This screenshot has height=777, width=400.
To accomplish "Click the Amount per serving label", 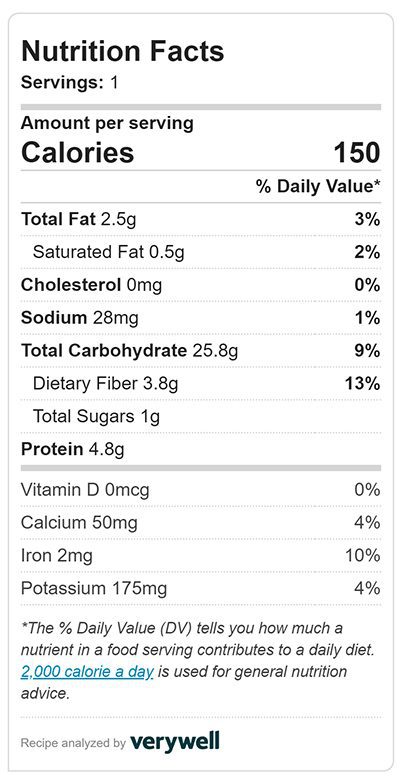I will click(107, 123).
